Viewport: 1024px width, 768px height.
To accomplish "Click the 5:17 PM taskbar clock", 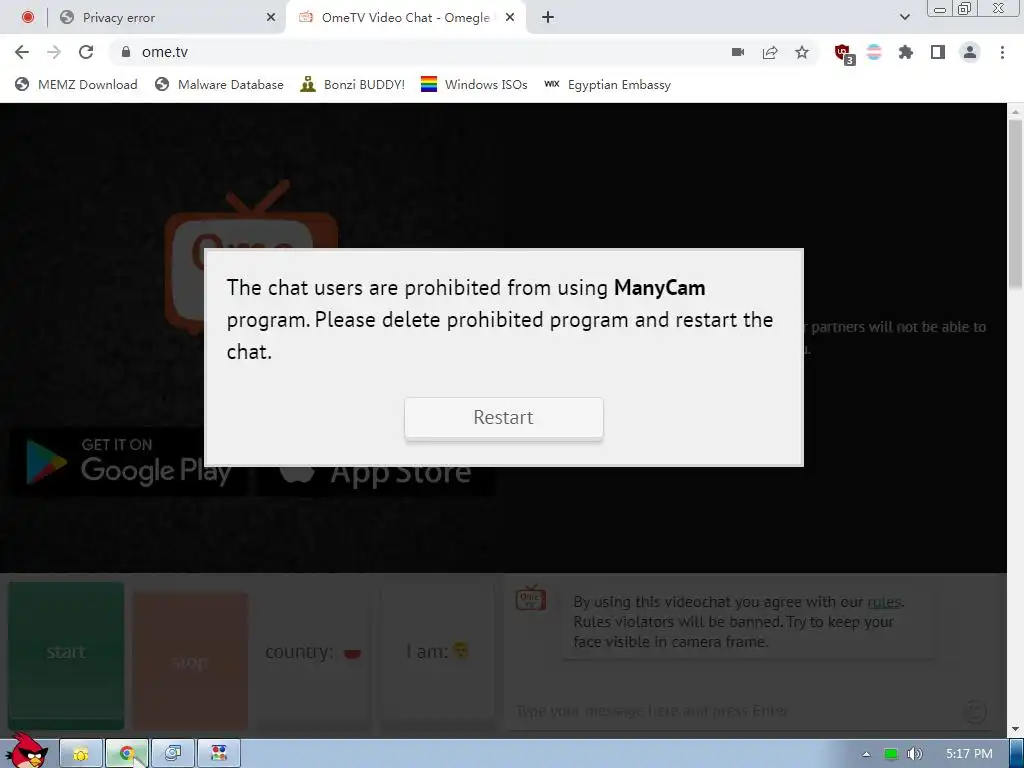I will pos(969,754).
